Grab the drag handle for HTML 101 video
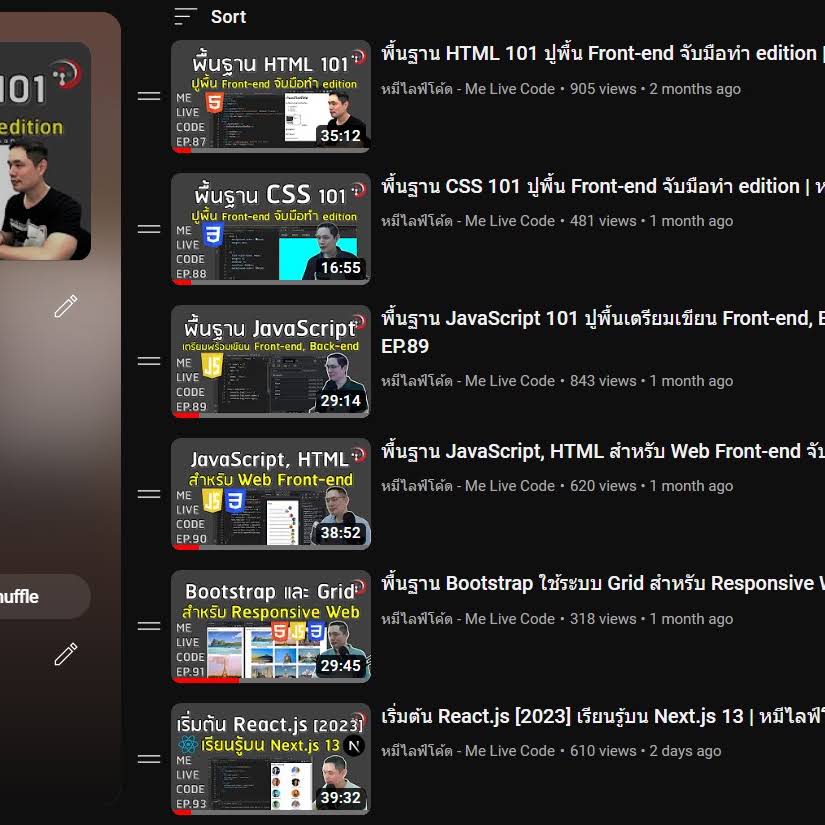The image size is (825, 825). click(149, 96)
